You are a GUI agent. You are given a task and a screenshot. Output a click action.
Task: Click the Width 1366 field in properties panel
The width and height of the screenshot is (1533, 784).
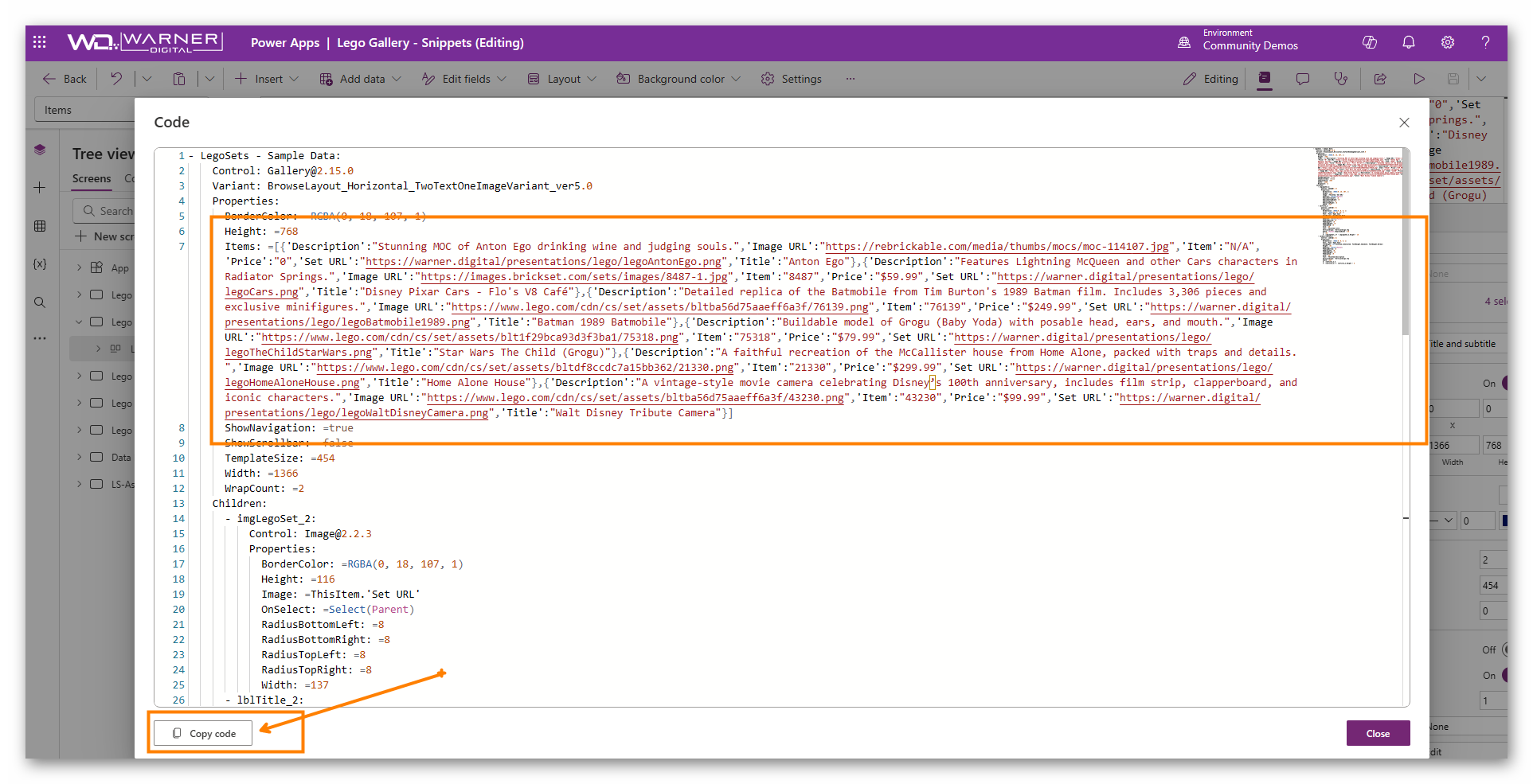tap(1453, 446)
